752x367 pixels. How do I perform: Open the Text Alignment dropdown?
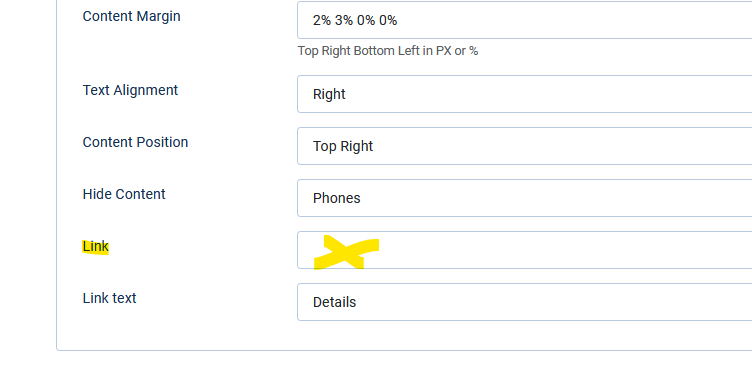(525, 94)
